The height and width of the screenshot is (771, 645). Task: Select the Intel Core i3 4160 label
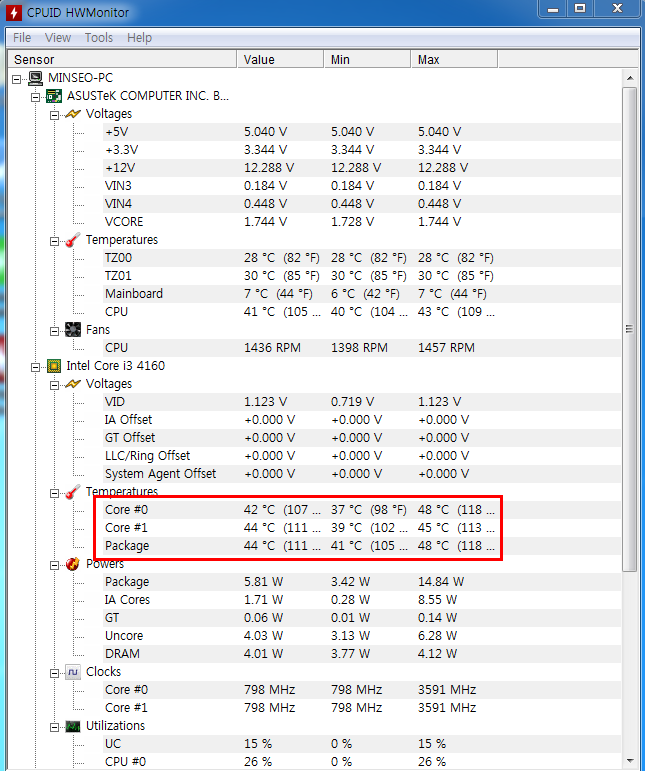coord(116,365)
